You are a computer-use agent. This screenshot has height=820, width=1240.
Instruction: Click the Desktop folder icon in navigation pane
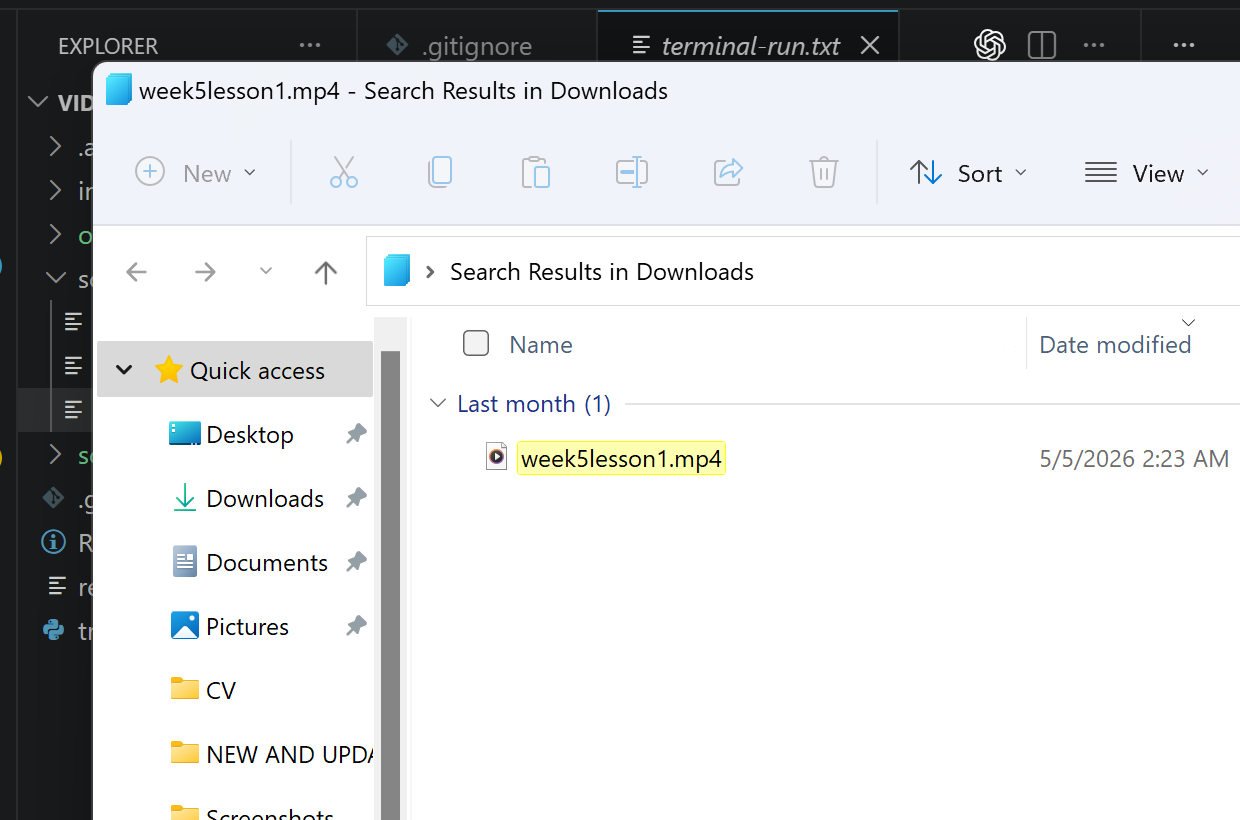click(x=185, y=434)
